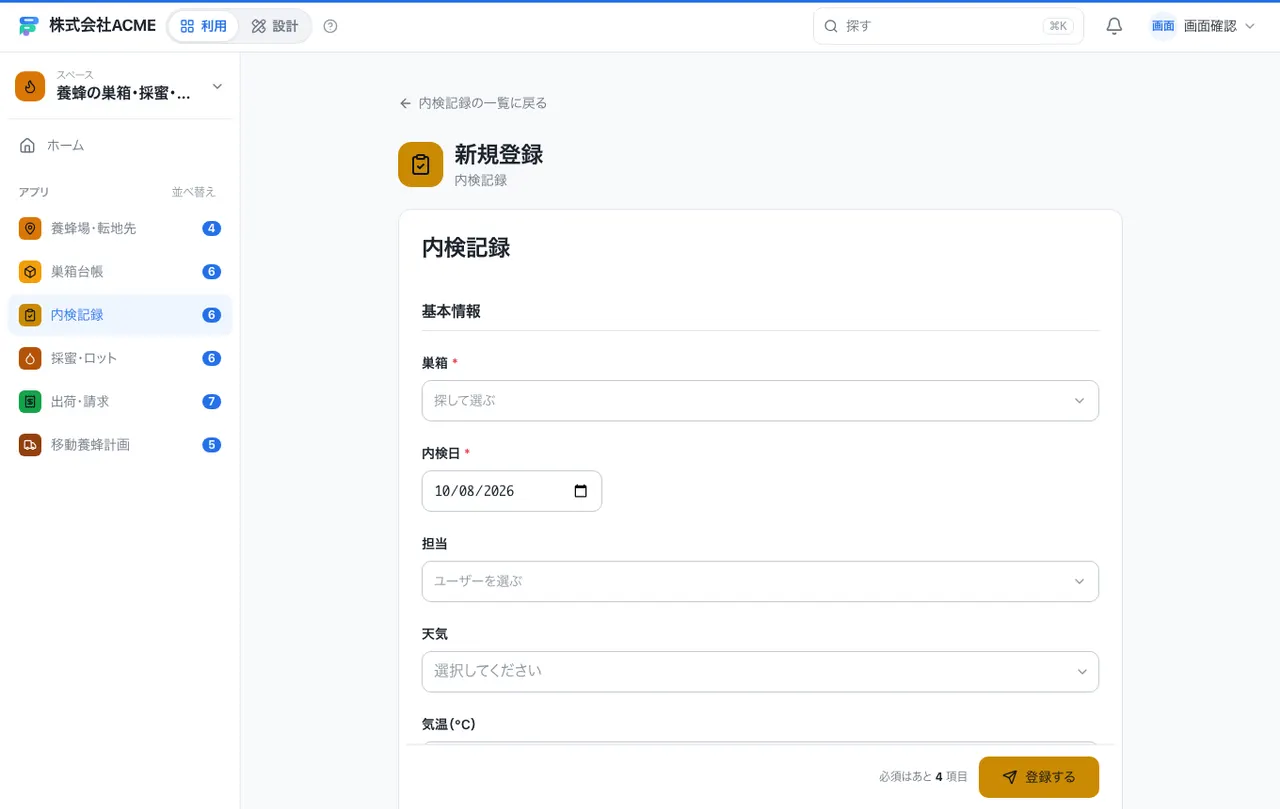Click the 巣箱台帳 box icon
Screen dimensions: 1280x809
30,271
